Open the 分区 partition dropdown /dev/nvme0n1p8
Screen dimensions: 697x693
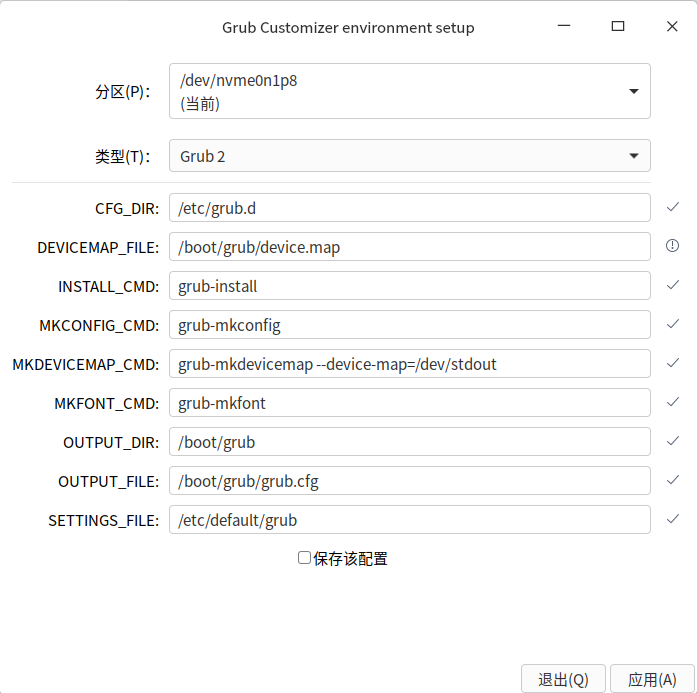[x=409, y=91]
